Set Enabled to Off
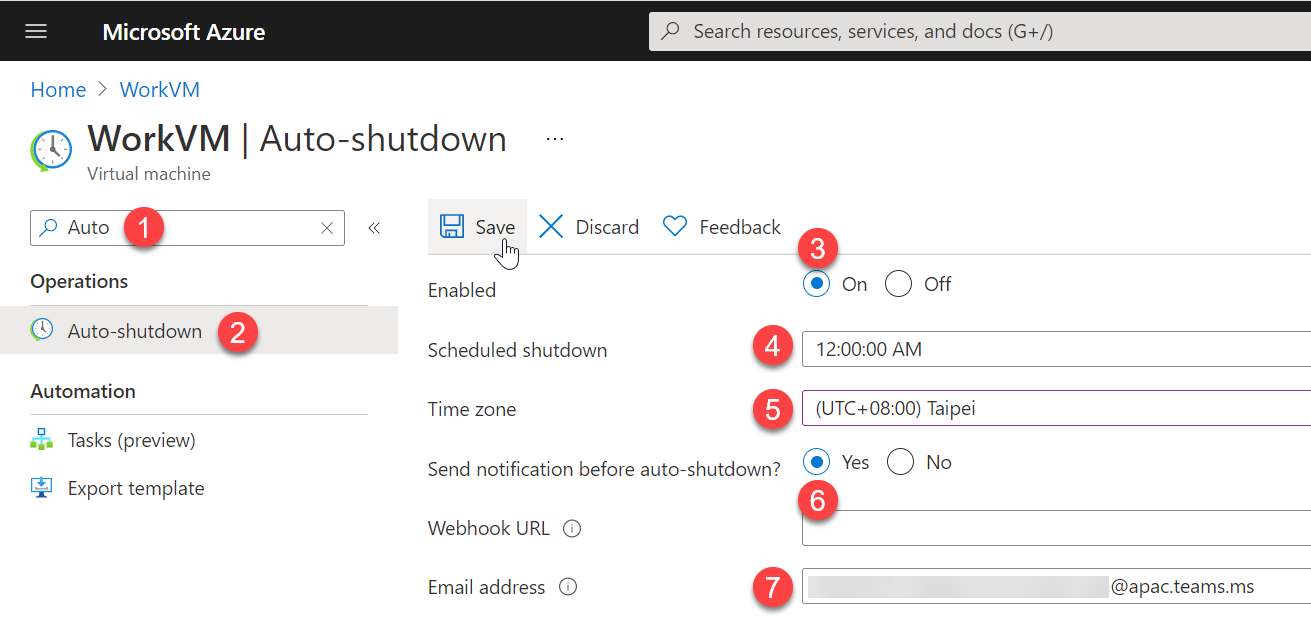1311x635 pixels. (899, 284)
